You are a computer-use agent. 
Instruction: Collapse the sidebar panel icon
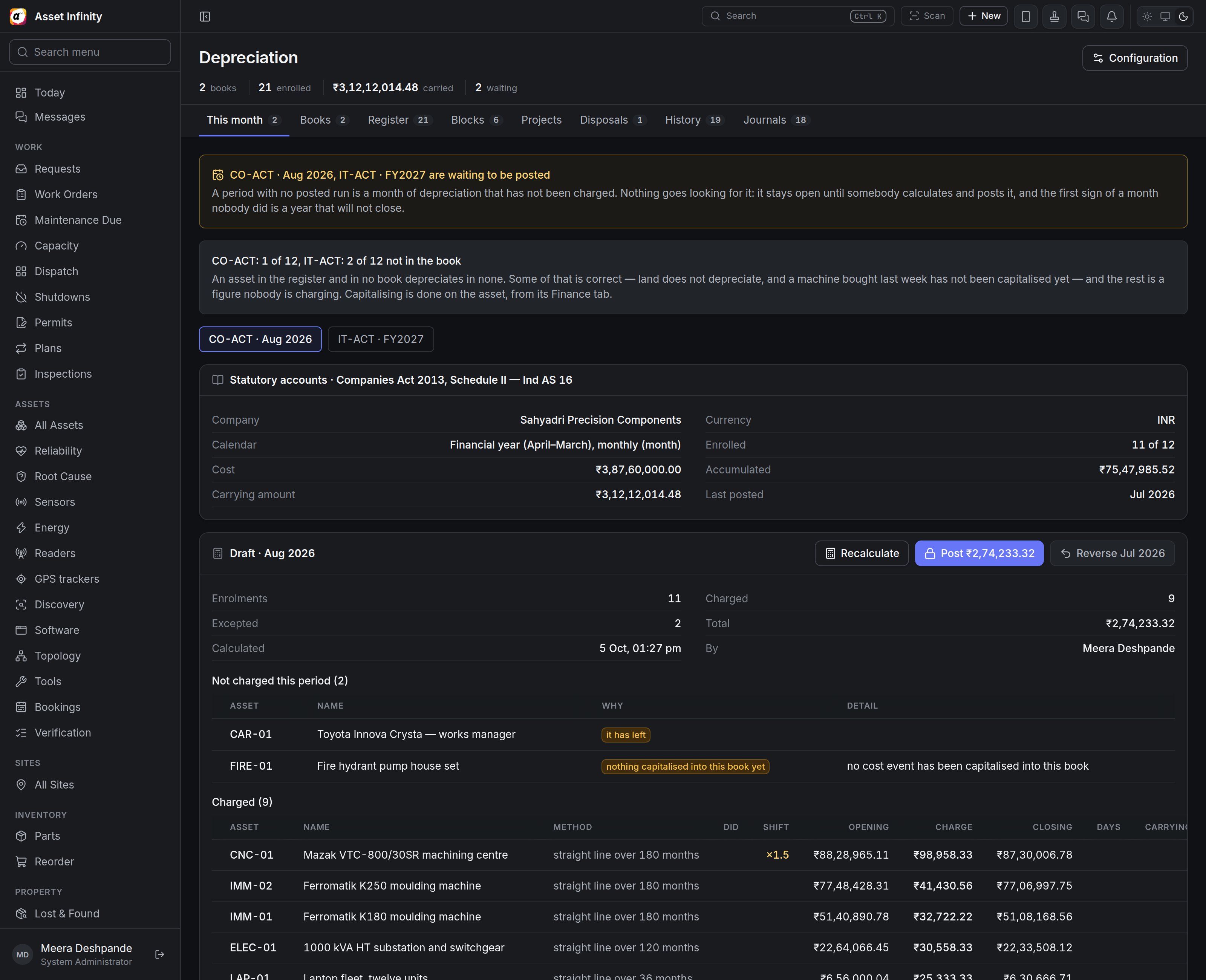(205, 16)
